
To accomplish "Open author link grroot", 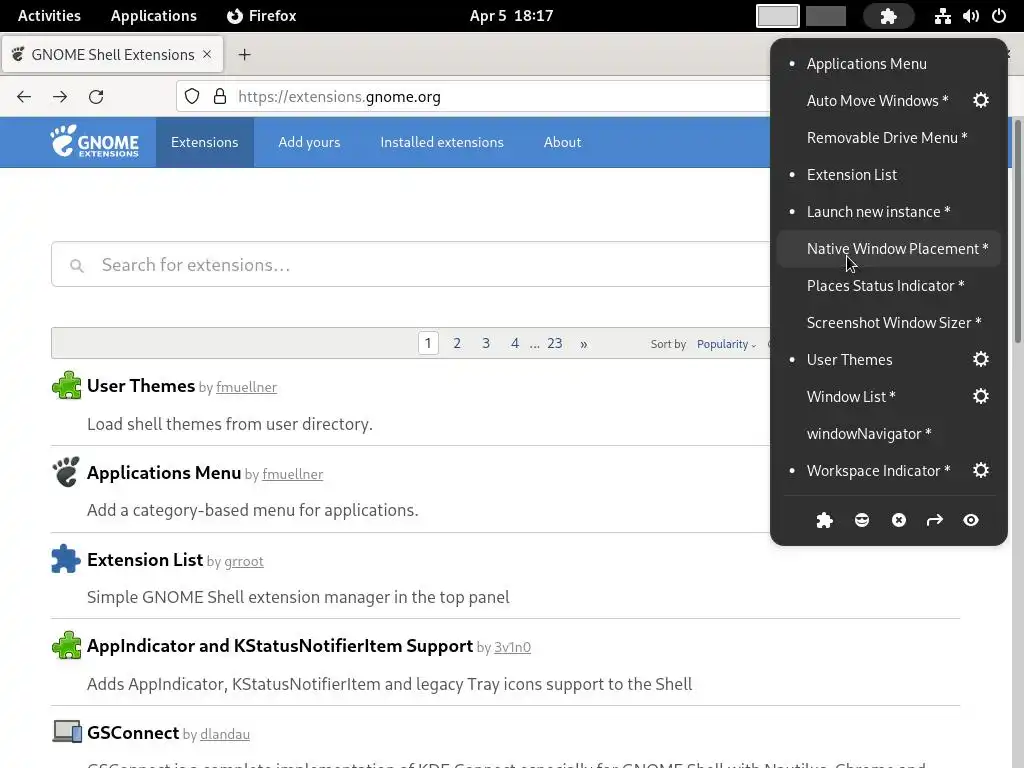I will (x=244, y=562).
